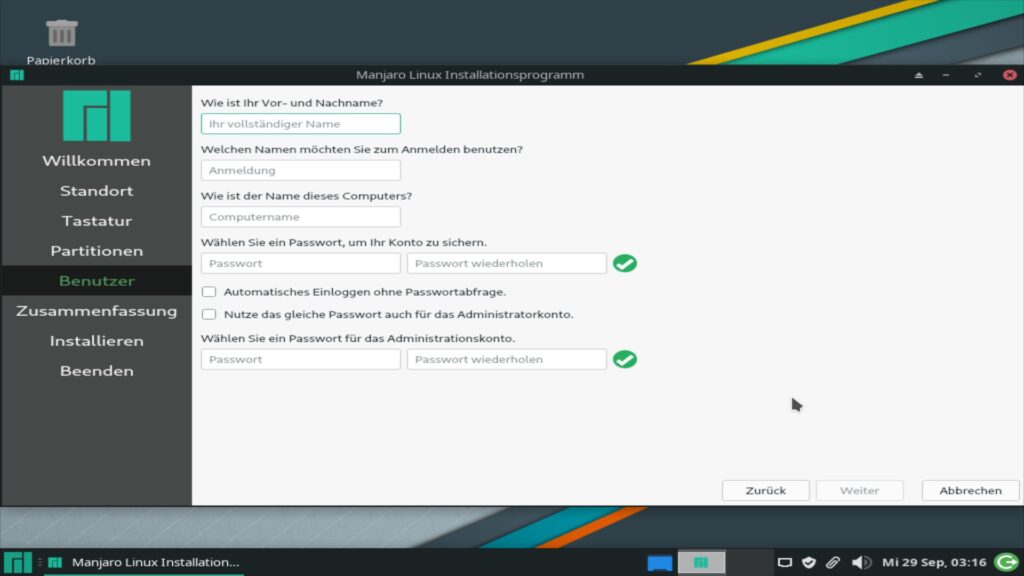Screen dimensions: 1024x576
Task: Select the Standort step in sidebar
Action: (x=97, y=191)
